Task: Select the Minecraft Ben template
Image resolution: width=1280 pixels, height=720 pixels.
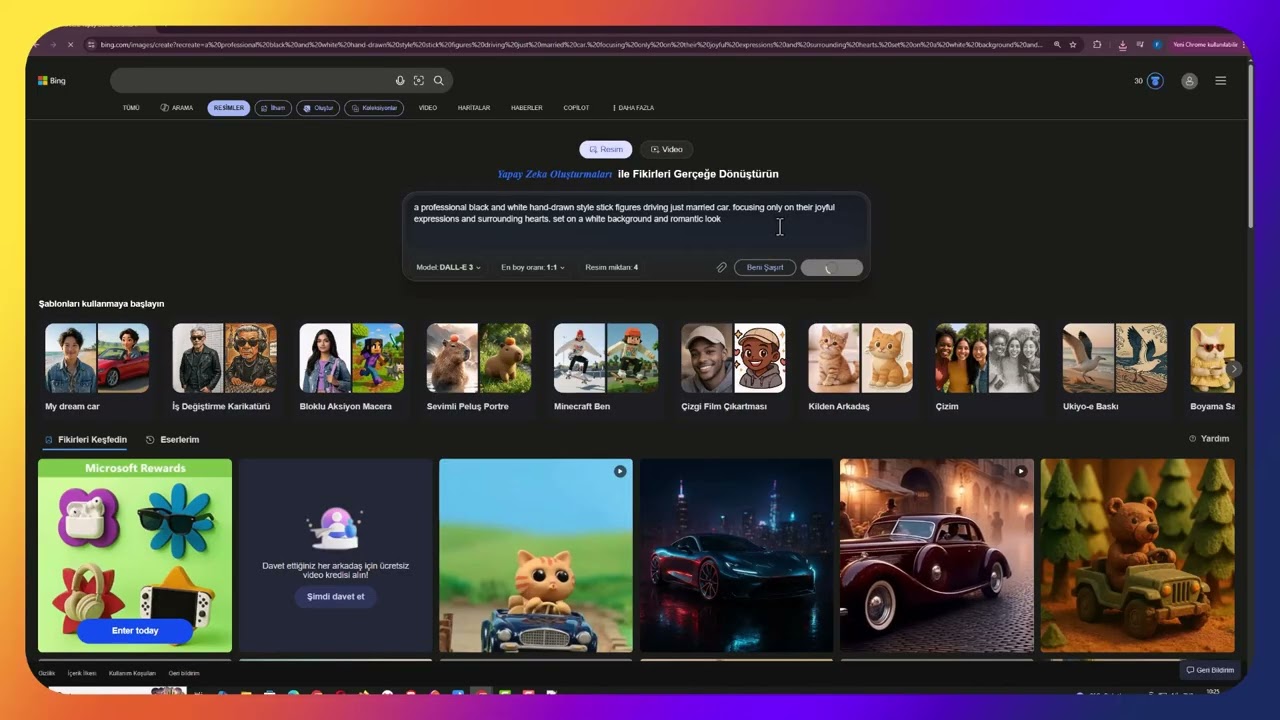Action: (x=606, y=367)
